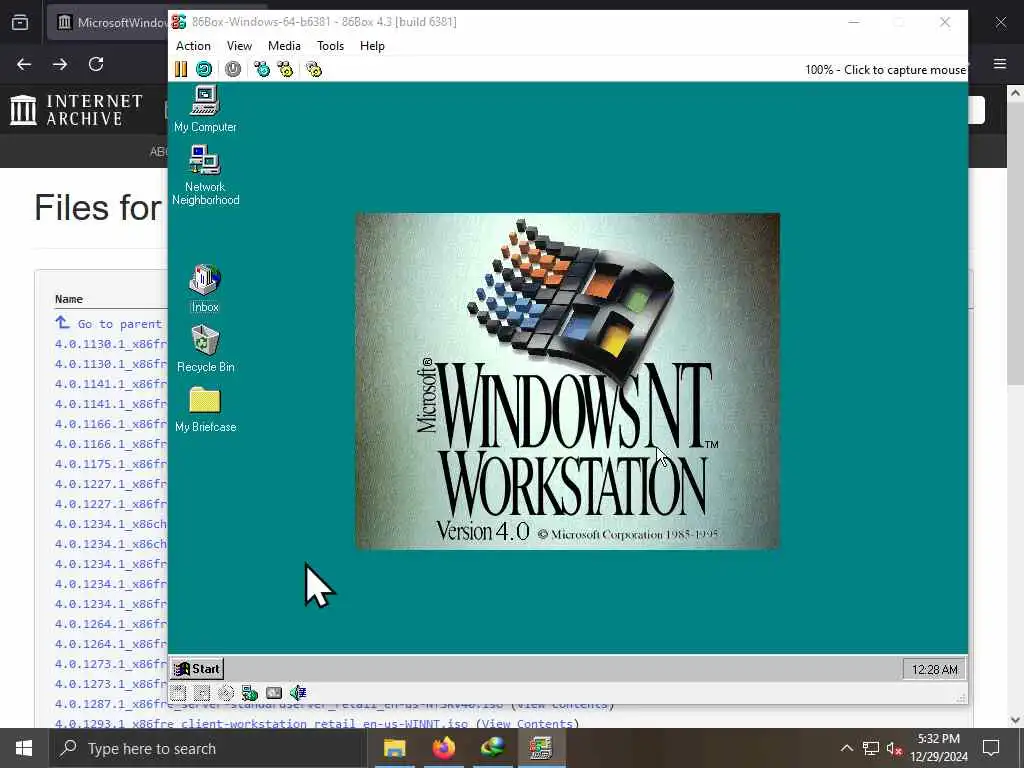Click the host clock showing 5:32 PM
The width and height of the screenshot is (1024, 768).
coord(938,739)
